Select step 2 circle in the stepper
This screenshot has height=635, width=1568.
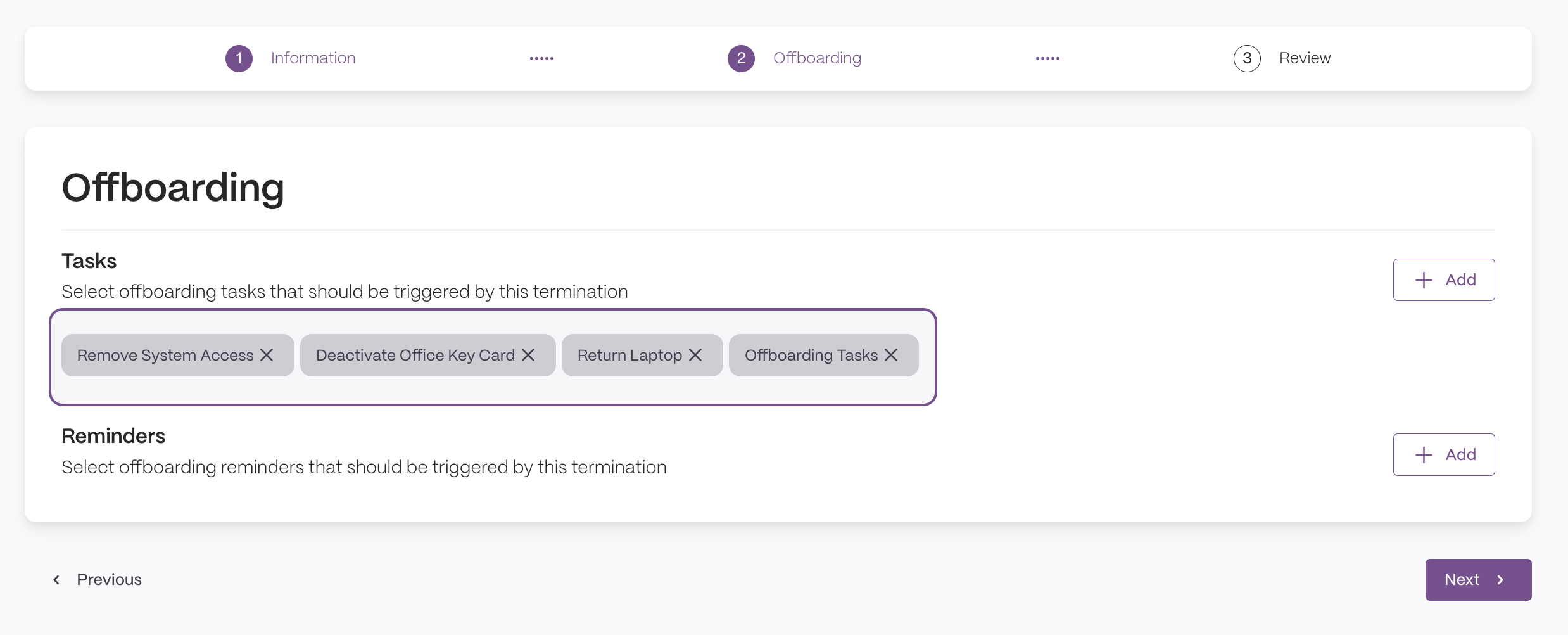click(x=741, y=58)
